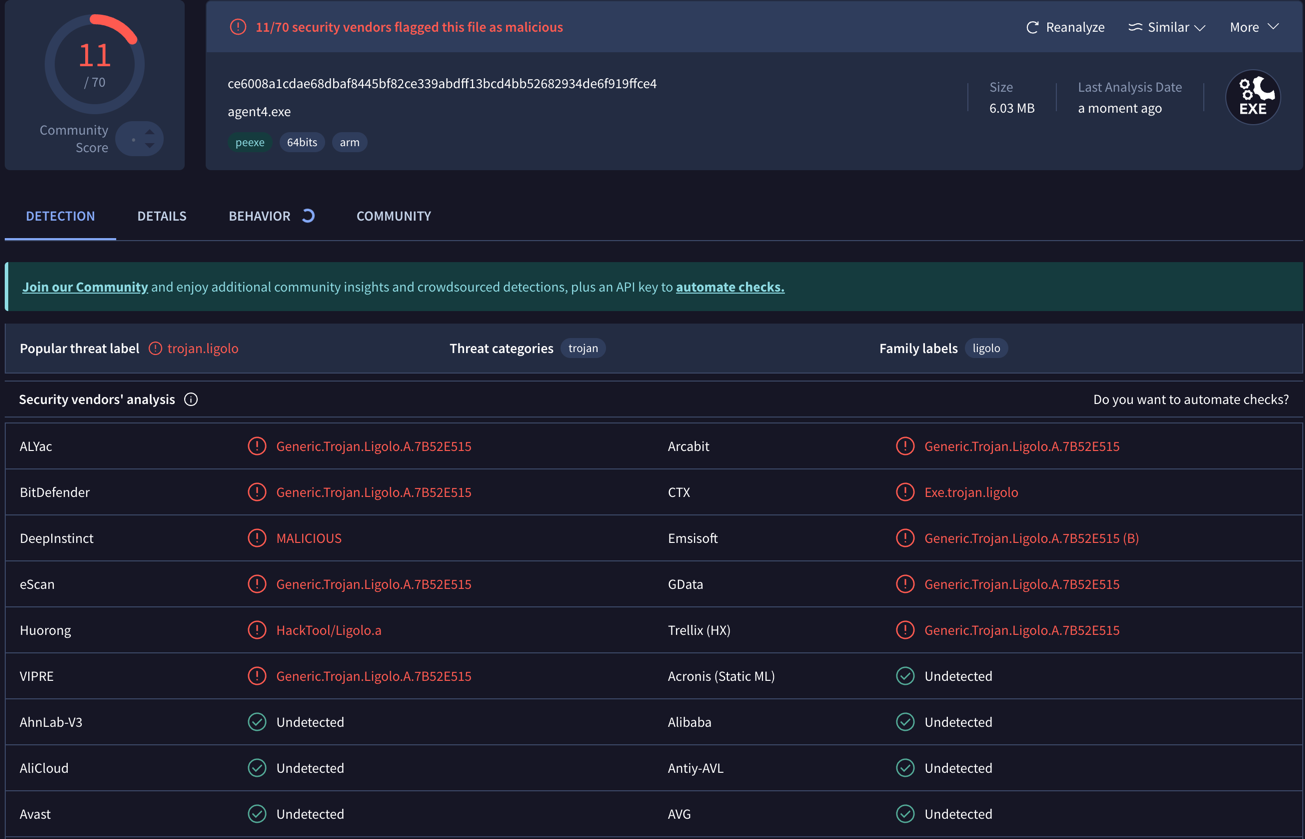Follow the Join our Community link
This screenshot has width=1305, height=839.
(85, 287)
